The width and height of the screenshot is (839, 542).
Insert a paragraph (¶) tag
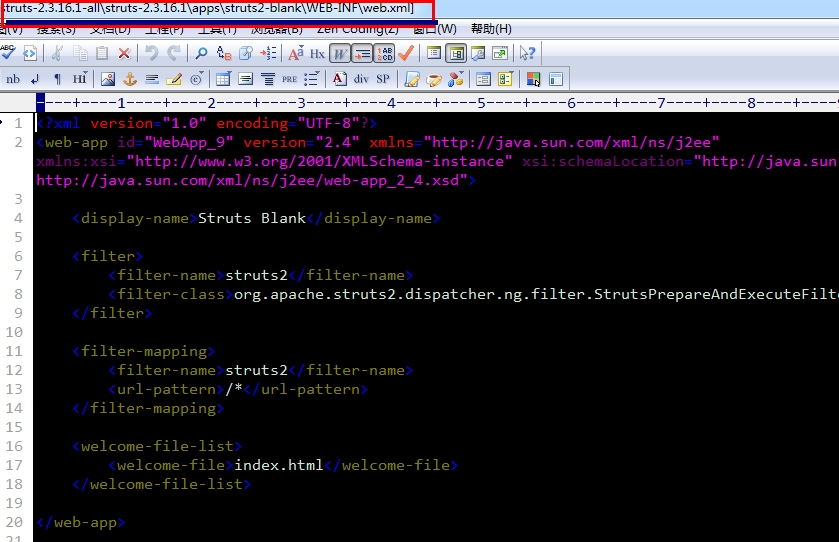(57, 79)
